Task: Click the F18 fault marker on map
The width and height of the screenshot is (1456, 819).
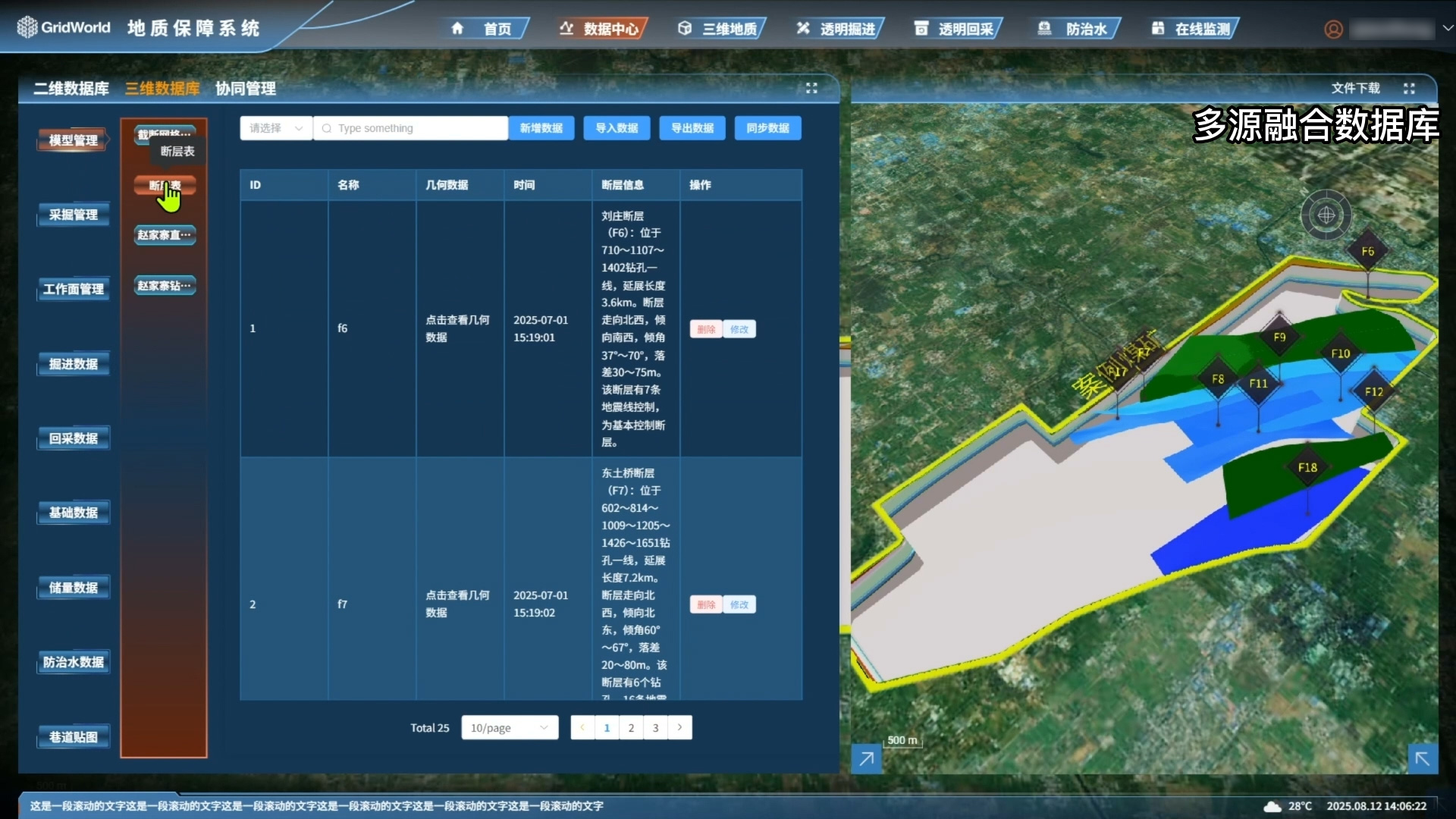Action: coord(1307,467)
